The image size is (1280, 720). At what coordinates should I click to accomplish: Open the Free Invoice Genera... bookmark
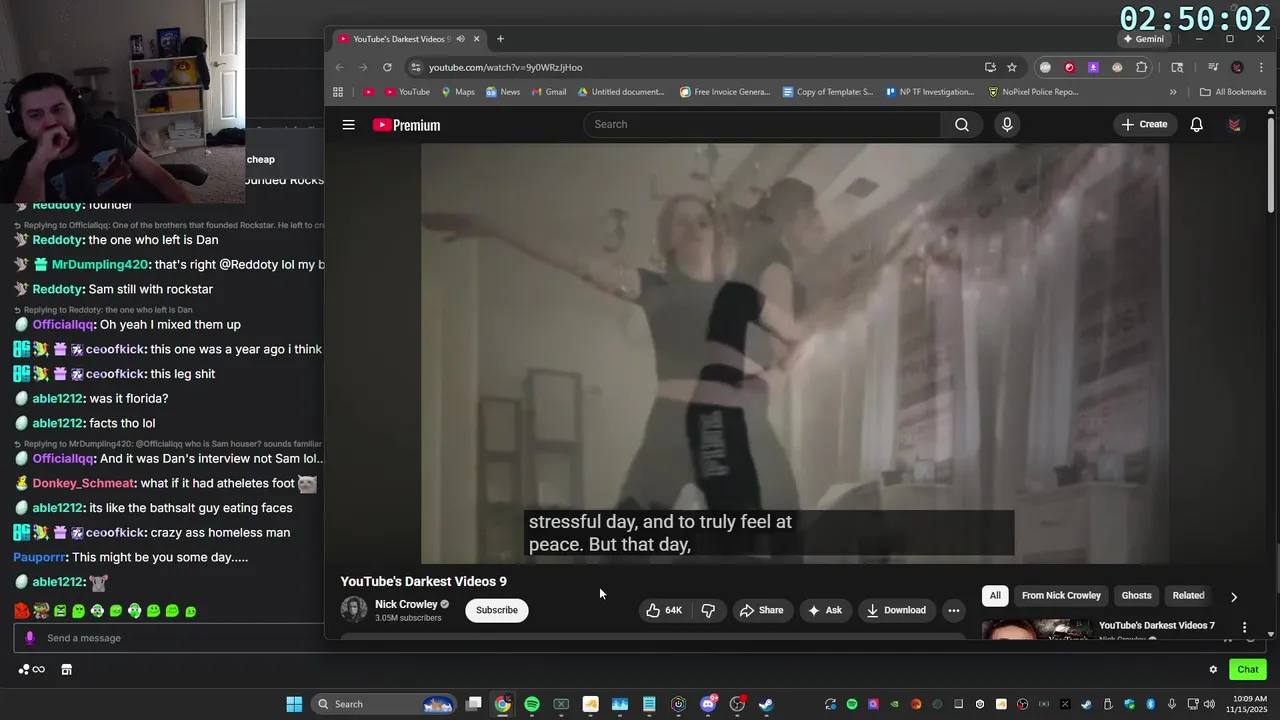point(725,92)
